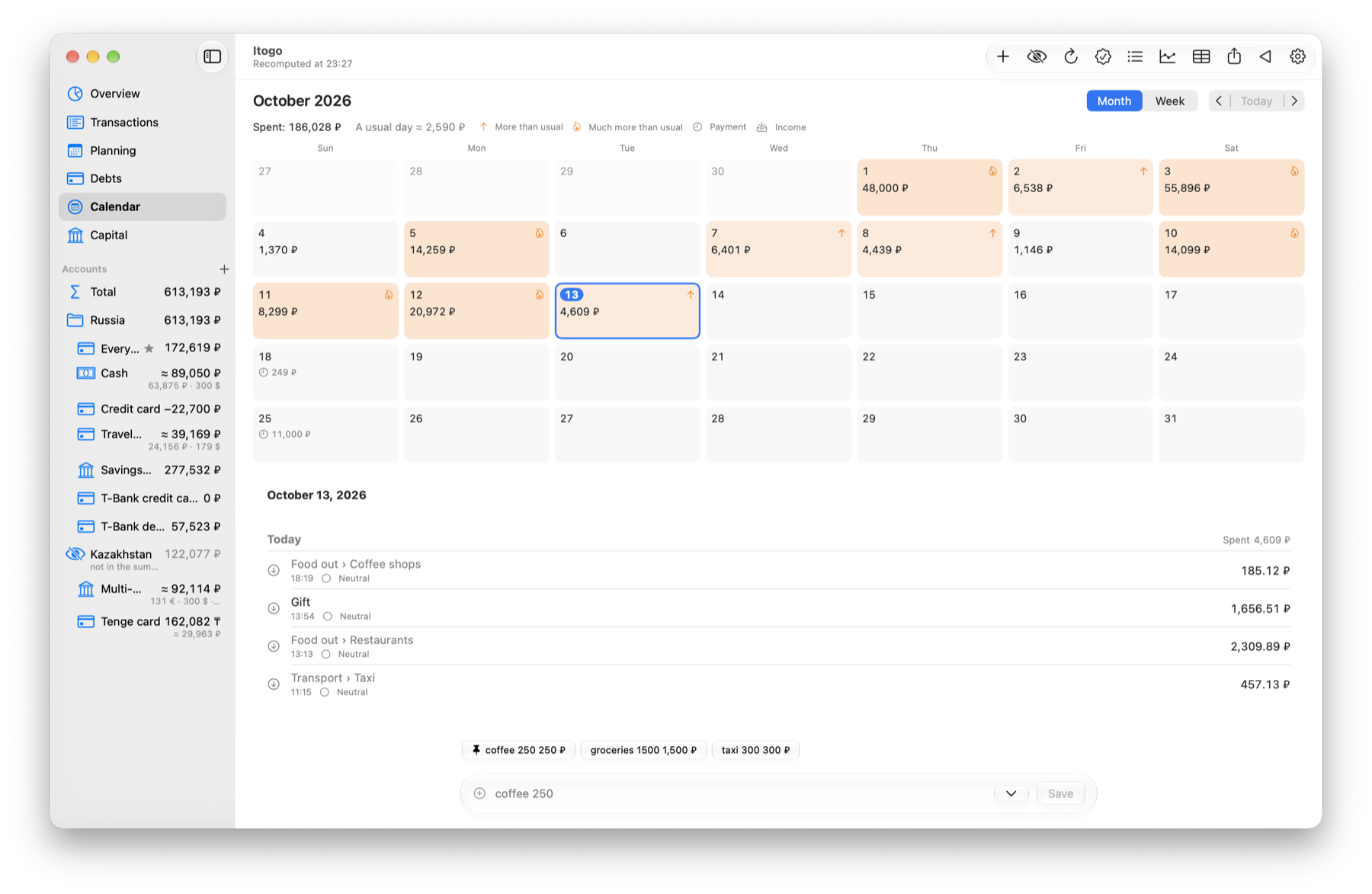The height and width of the screenshot is (894, 1372).
Task: Open the Debts section
Action: [x=143, y=178]
